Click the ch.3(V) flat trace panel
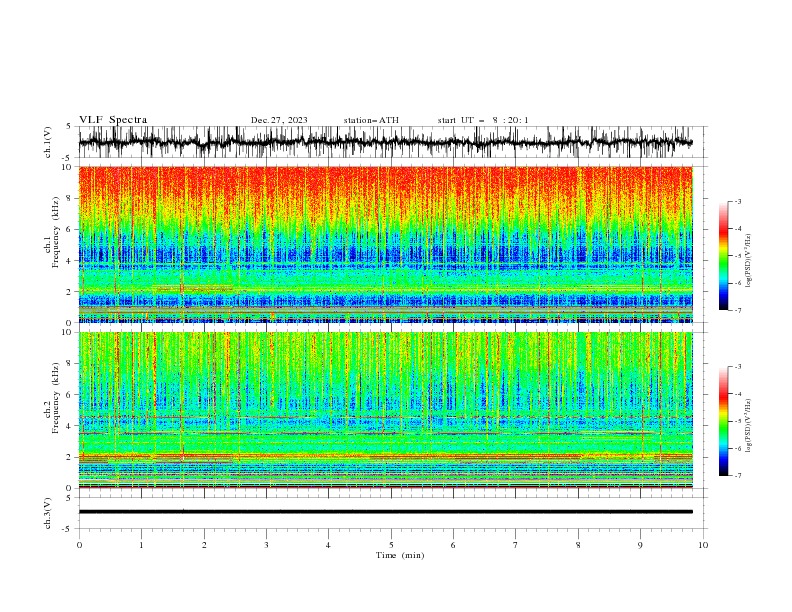Screen dimensions: 792x612 (393, 513)
